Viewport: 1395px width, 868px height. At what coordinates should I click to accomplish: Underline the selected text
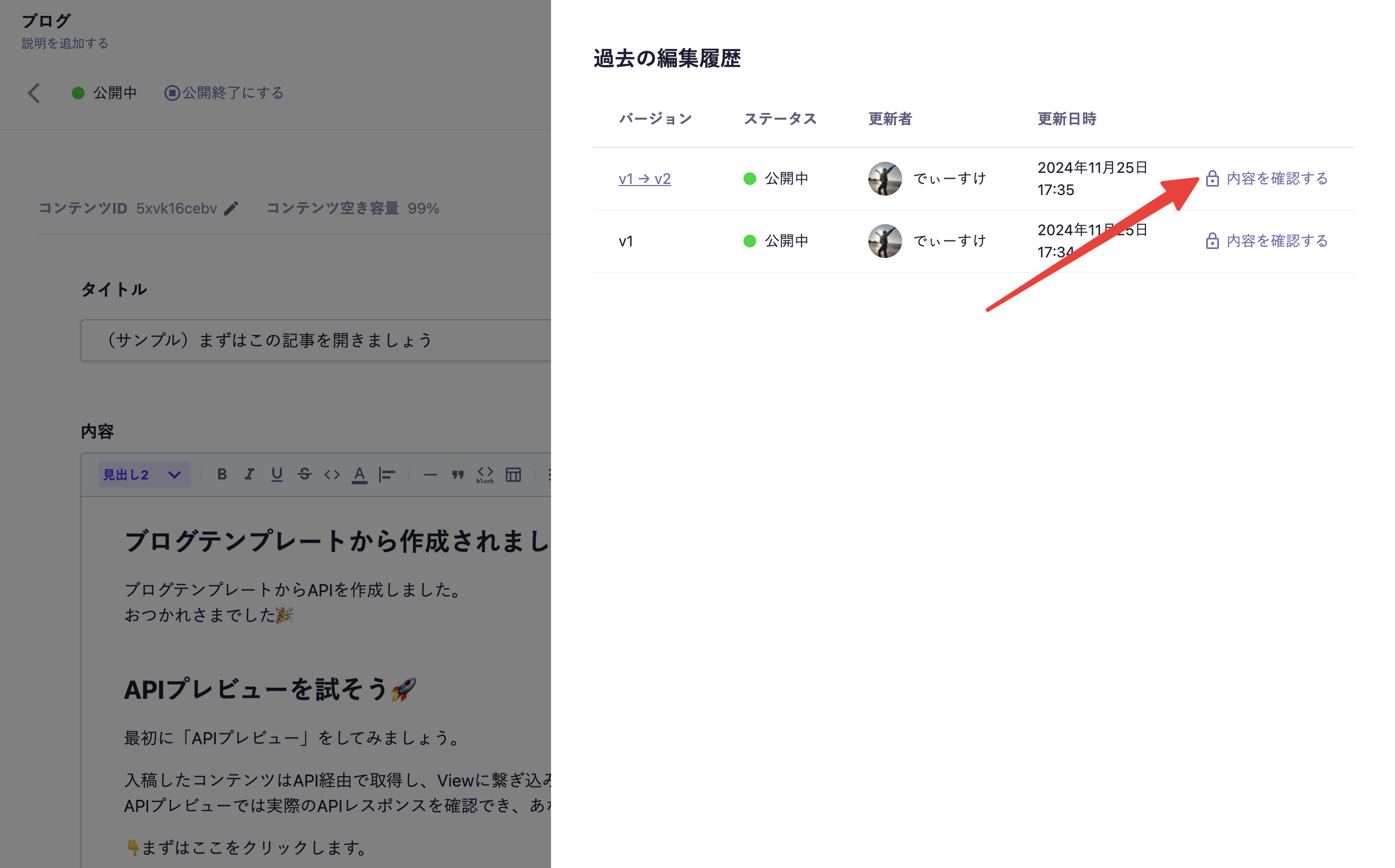coord(277,474)
